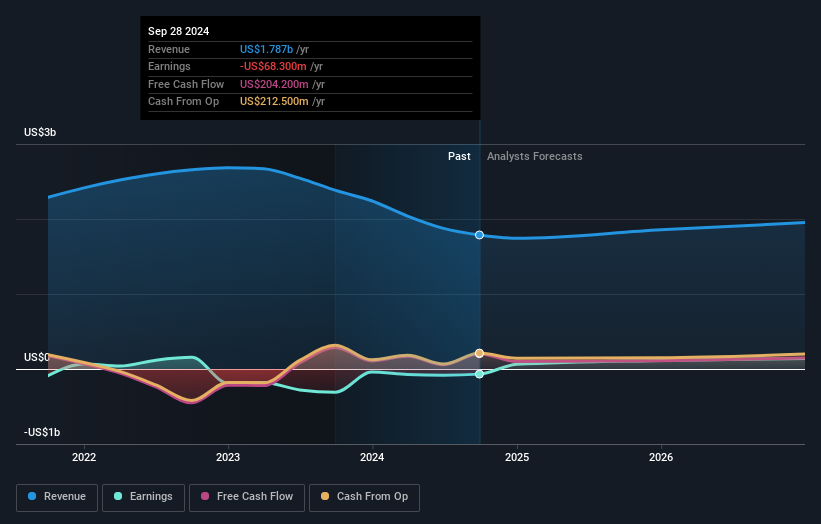Image resolution: width=821 pixels, height=524 pixels.
Task: Click the blue Revenue data point marker
Action: coord(479,235)
